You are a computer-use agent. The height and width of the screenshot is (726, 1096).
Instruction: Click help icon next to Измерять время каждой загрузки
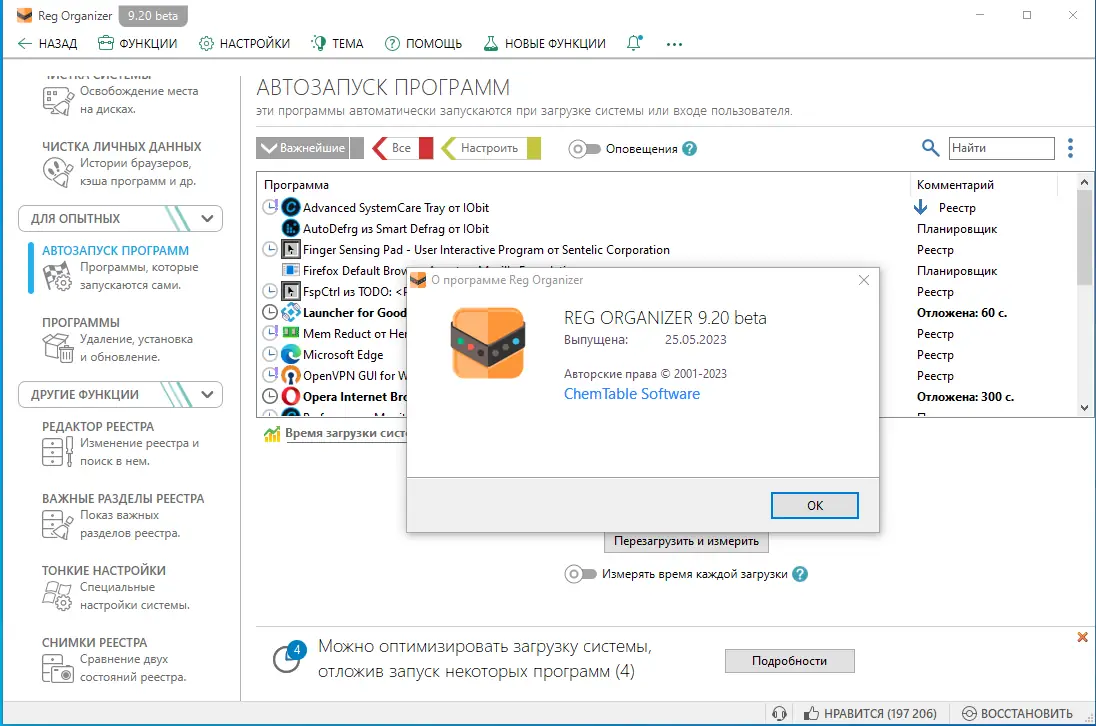tap(800, 574)
